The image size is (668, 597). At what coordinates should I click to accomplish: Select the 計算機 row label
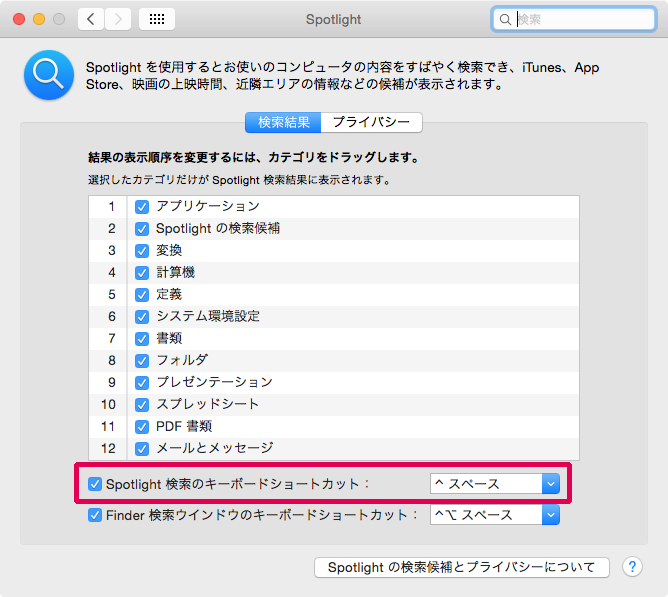point(176,272)
